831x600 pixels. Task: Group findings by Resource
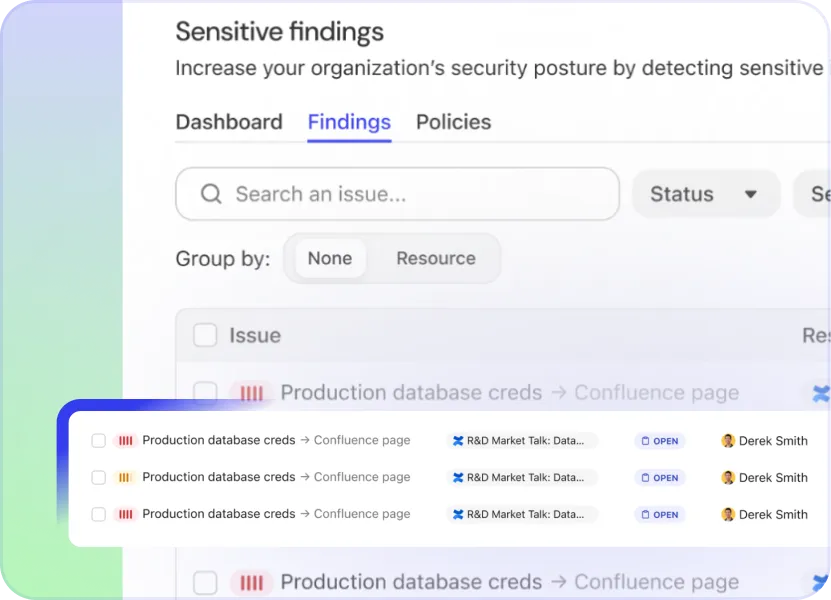[x=435, y=258]
